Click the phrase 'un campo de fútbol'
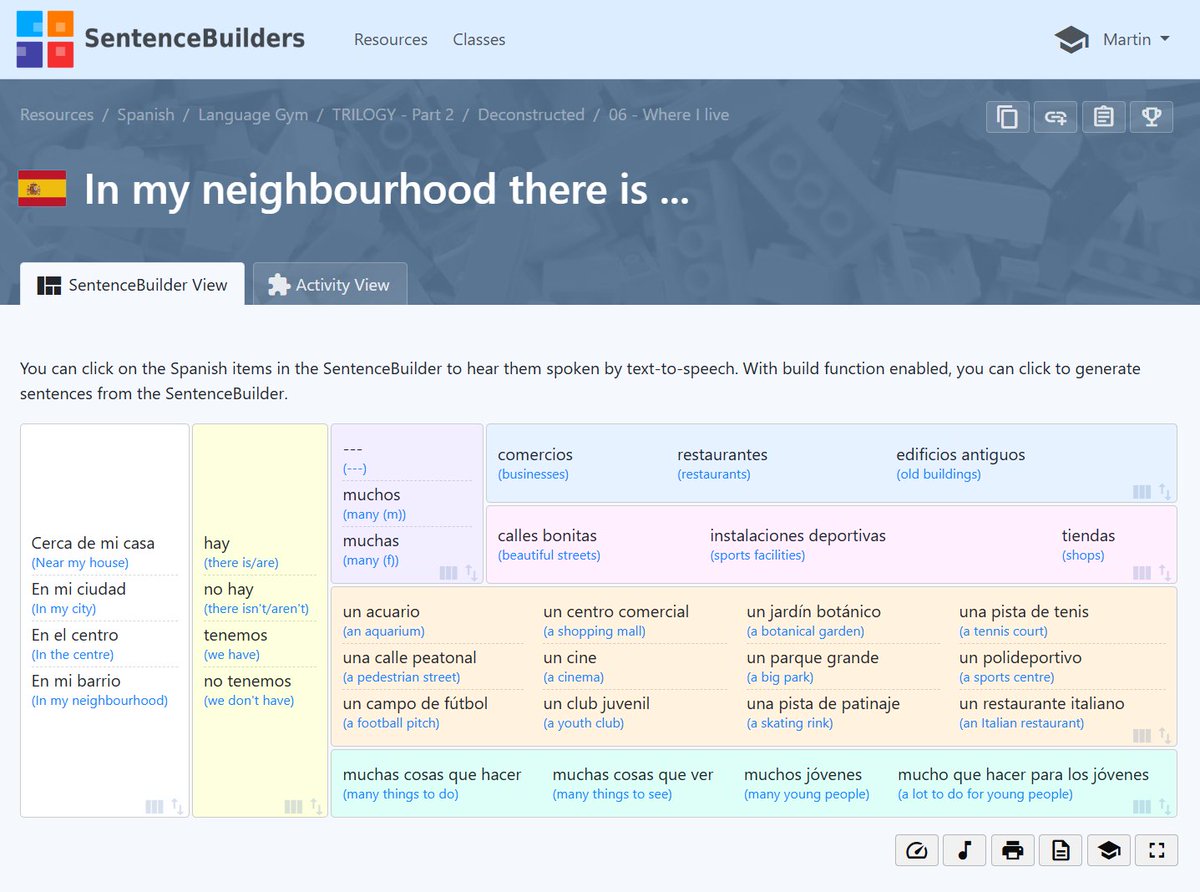 pyautogui.click(x=415, y=703)
